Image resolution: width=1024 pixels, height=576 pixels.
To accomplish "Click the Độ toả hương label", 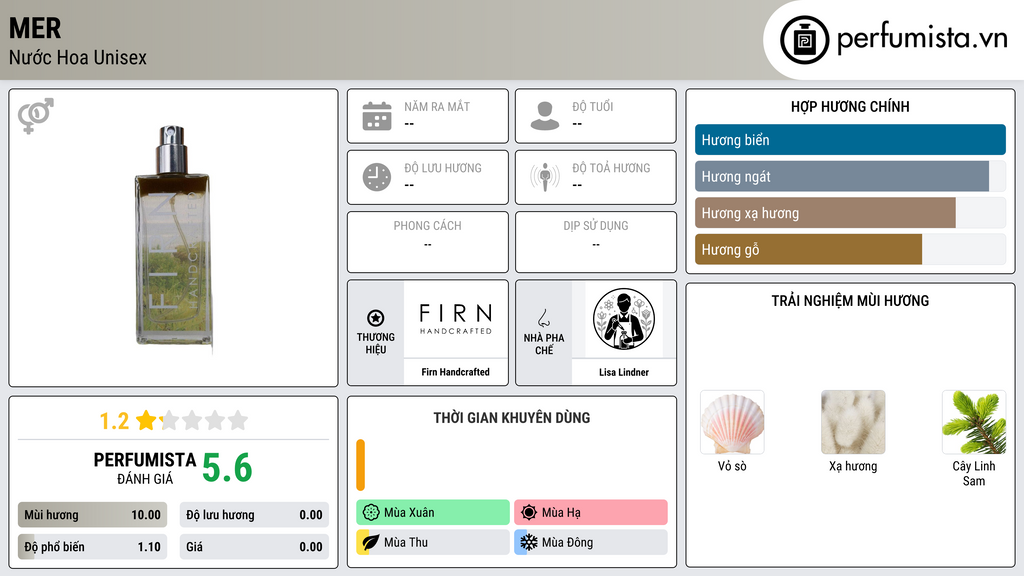I will coord(611,168).
